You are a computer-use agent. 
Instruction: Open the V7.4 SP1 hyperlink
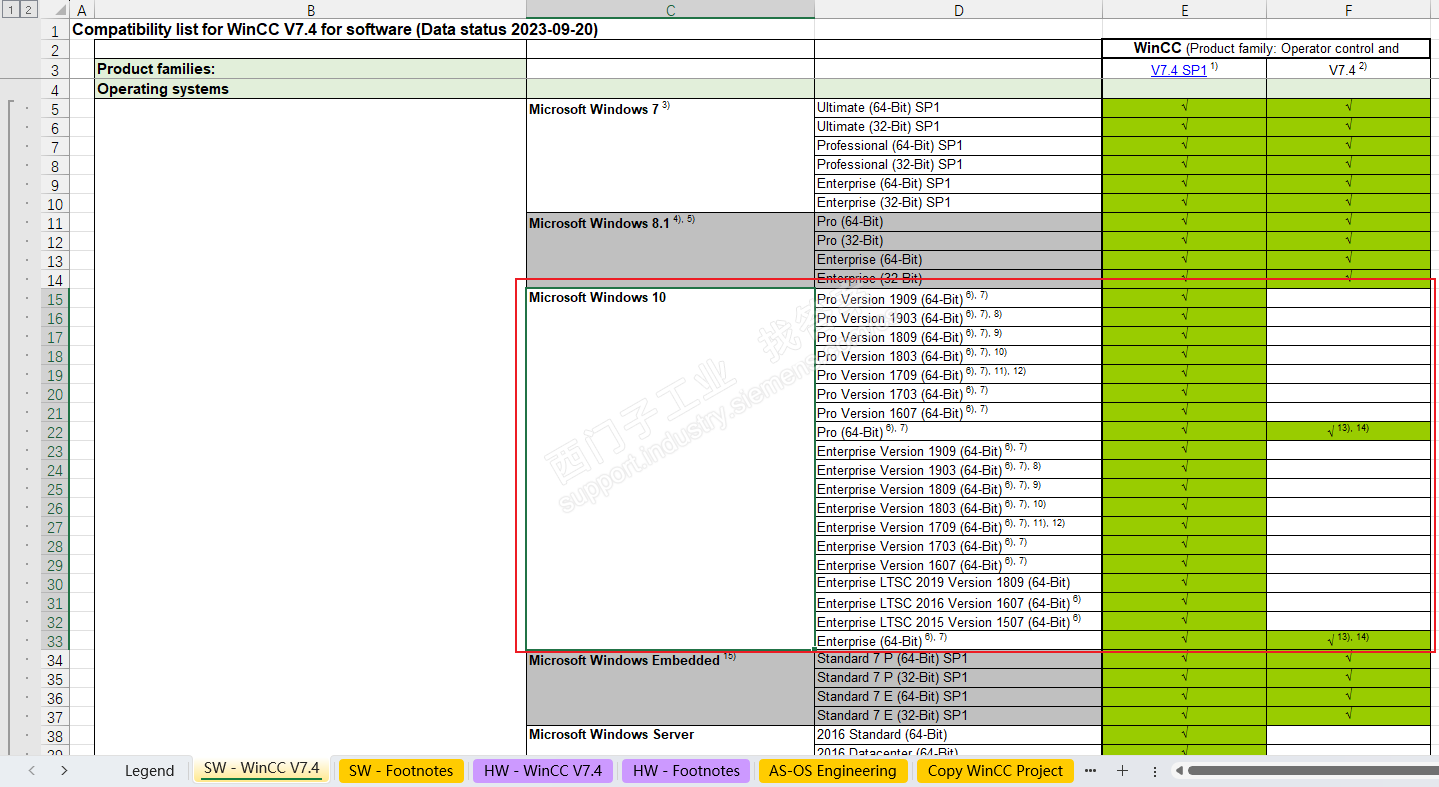click(x=1179, y=70)
